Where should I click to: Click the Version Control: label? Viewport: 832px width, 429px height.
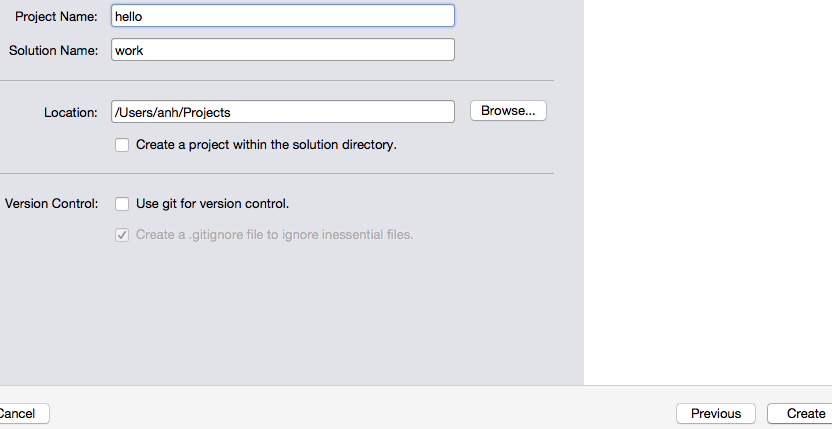(51, 204)
